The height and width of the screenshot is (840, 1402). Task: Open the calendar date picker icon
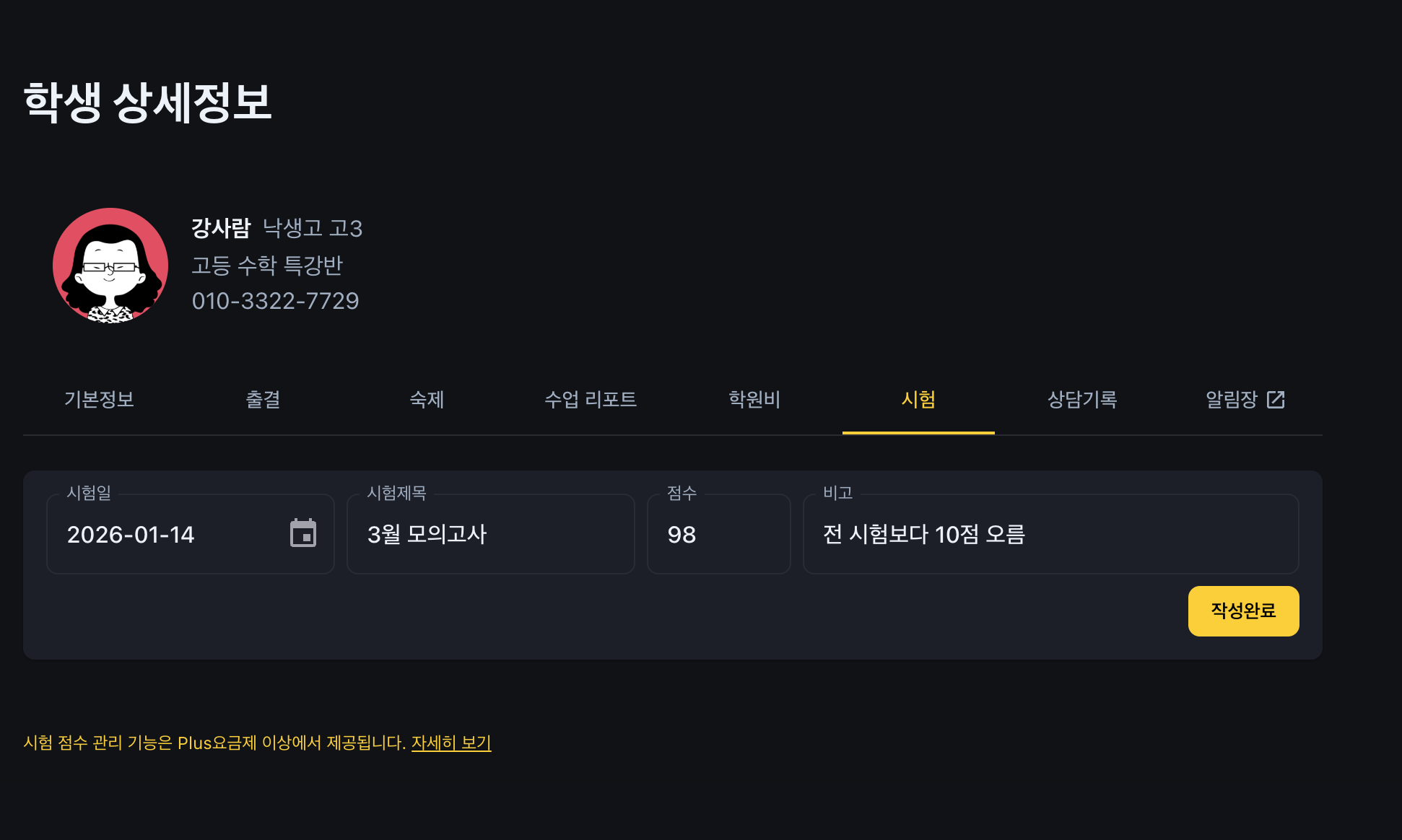pos(303,534)
